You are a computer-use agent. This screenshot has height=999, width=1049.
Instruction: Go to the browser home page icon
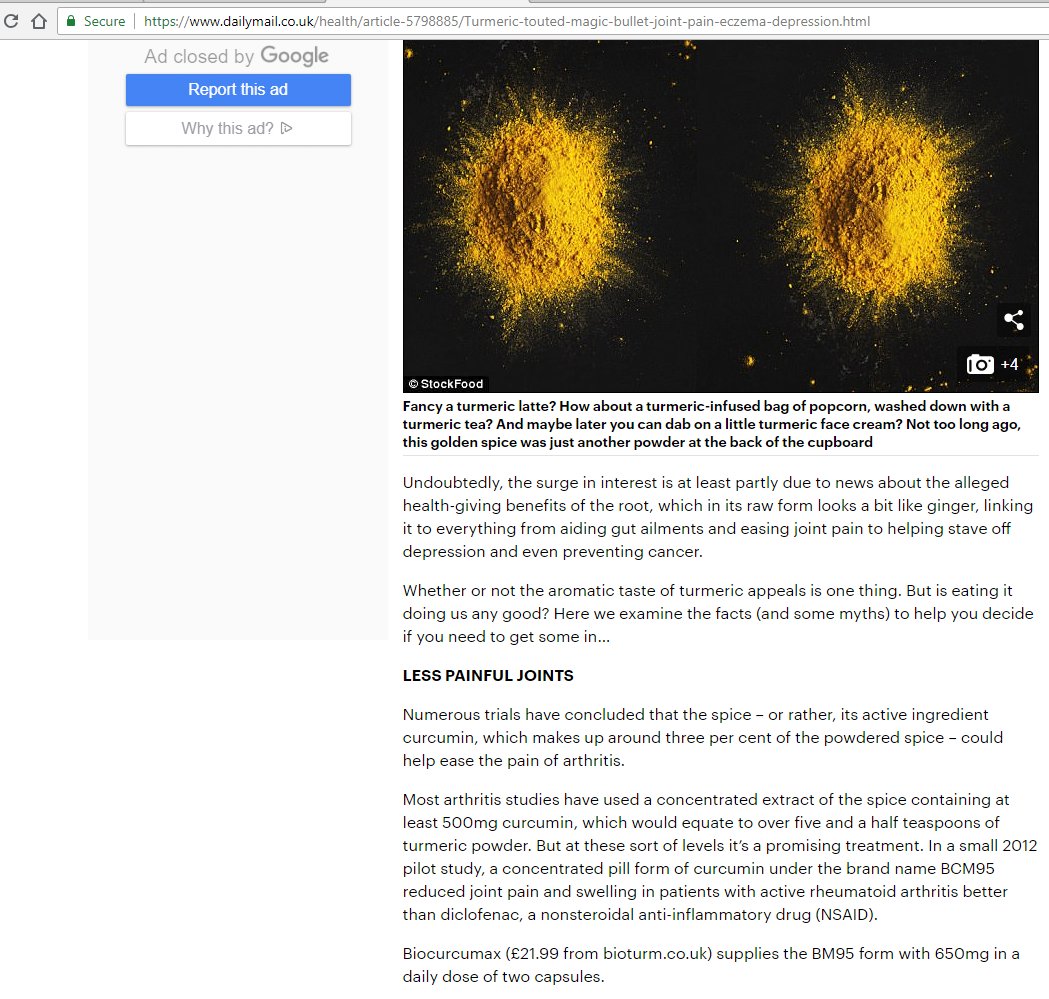click(39, 21)
